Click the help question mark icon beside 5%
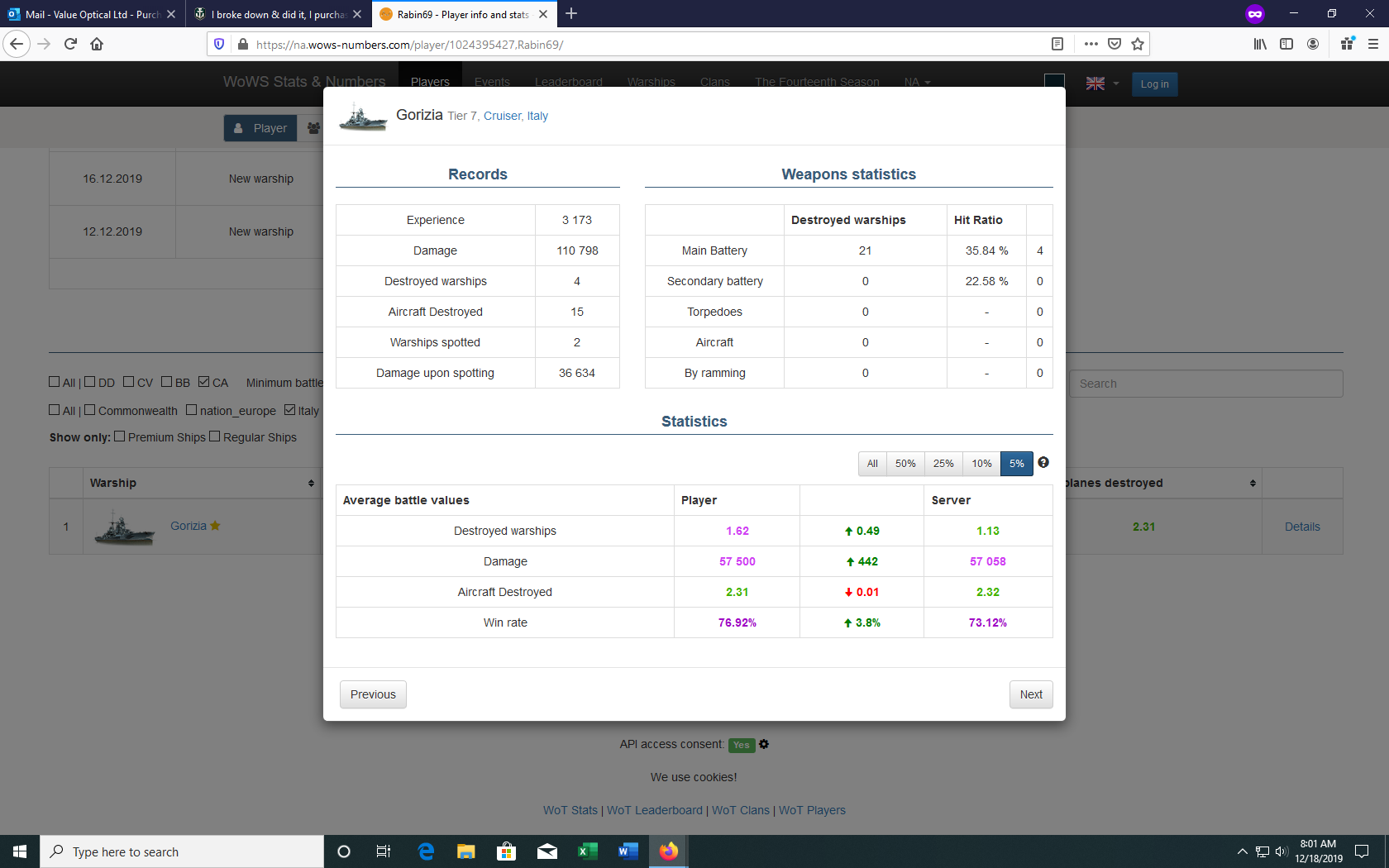This screenshot has width=1389, height=868. (x=1043, y=463)
